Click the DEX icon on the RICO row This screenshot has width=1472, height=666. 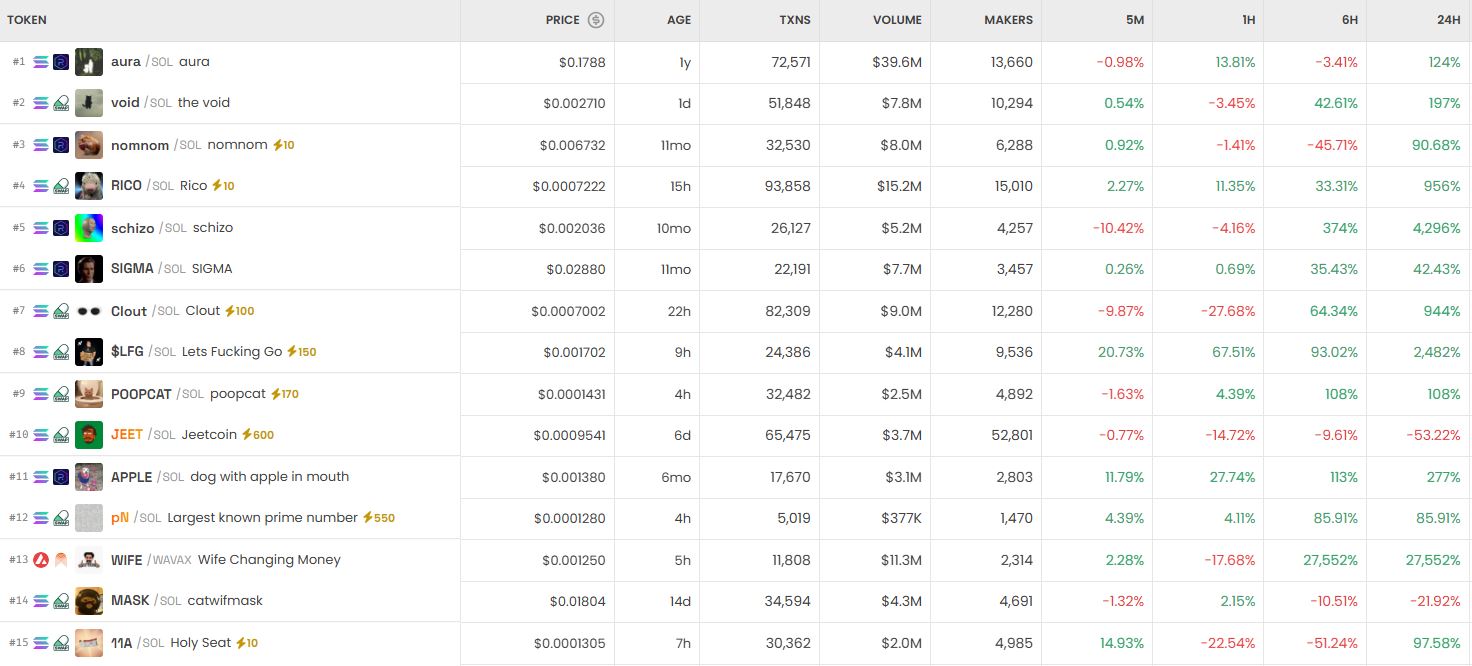click(61, 186)
